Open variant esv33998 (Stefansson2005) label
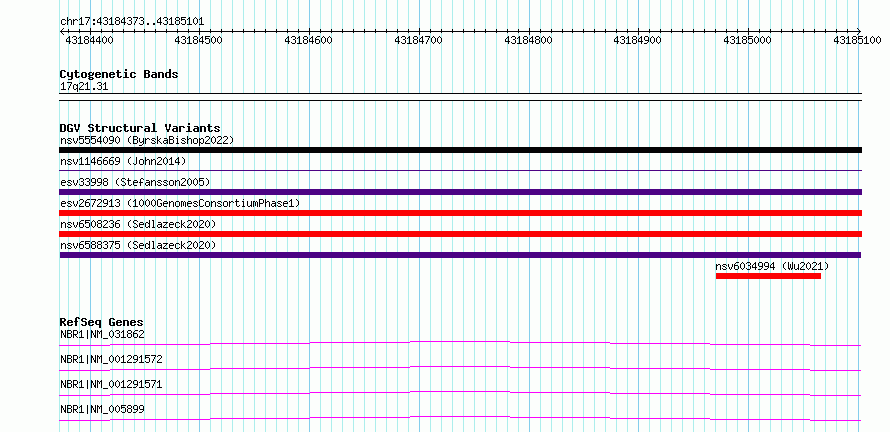 point(135,182)
